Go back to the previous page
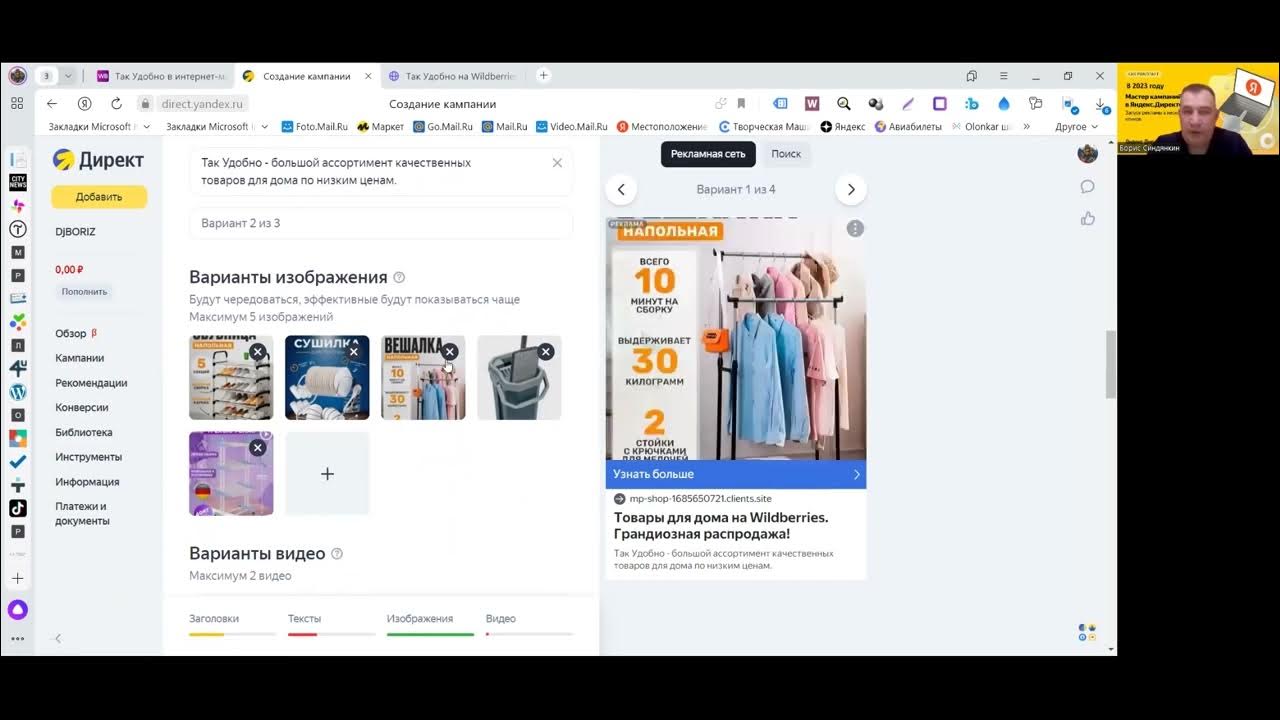The image size is (1280, 720). pyautogui.click(x=52, y=103)
